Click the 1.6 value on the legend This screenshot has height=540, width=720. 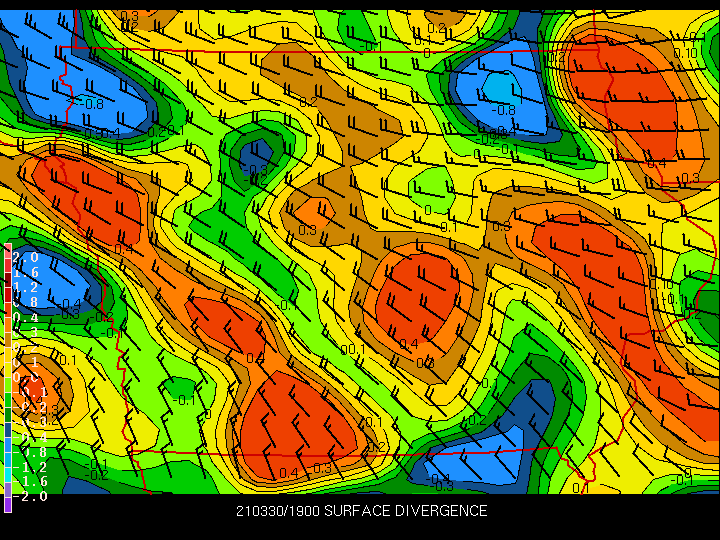click(25, 273)
